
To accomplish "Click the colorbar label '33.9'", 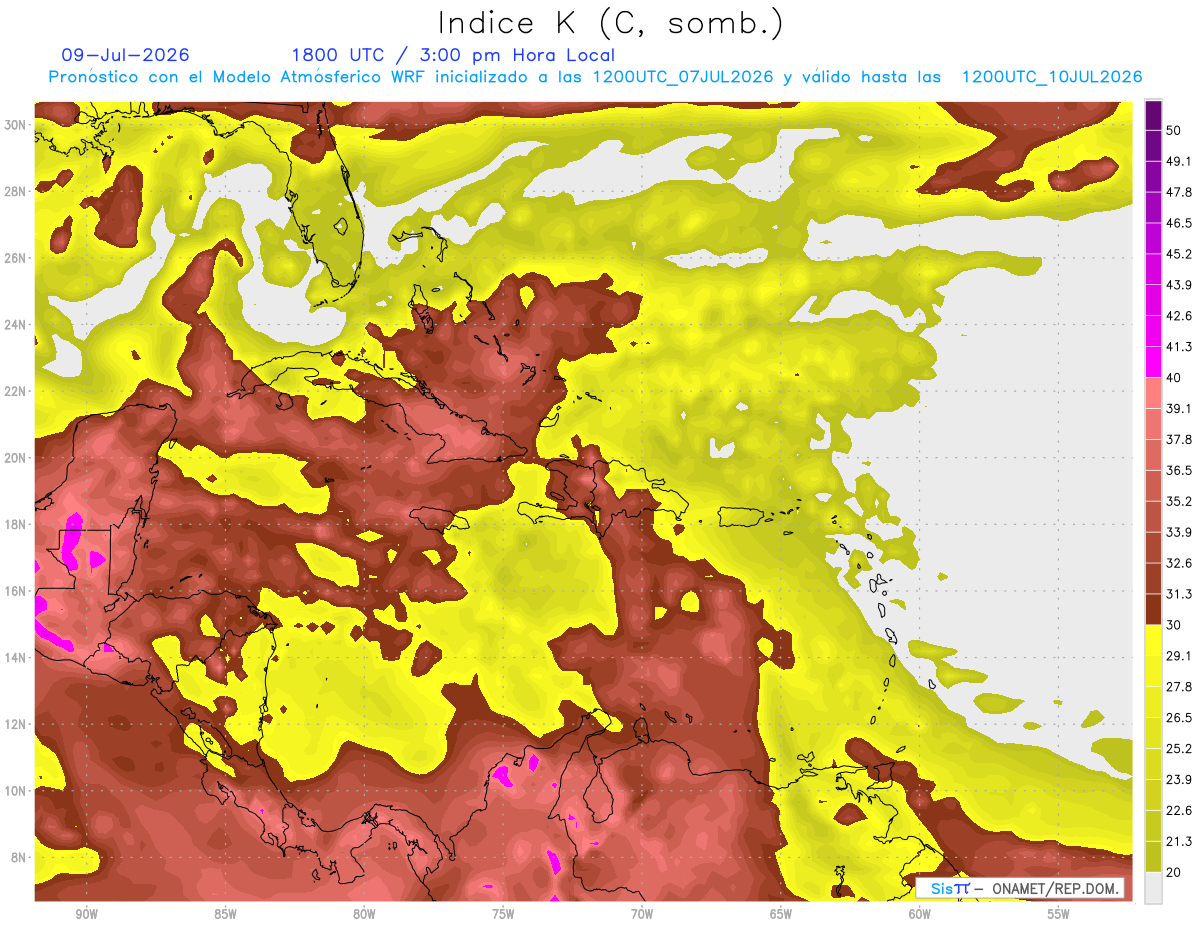I will click(x=1179, y=532).
